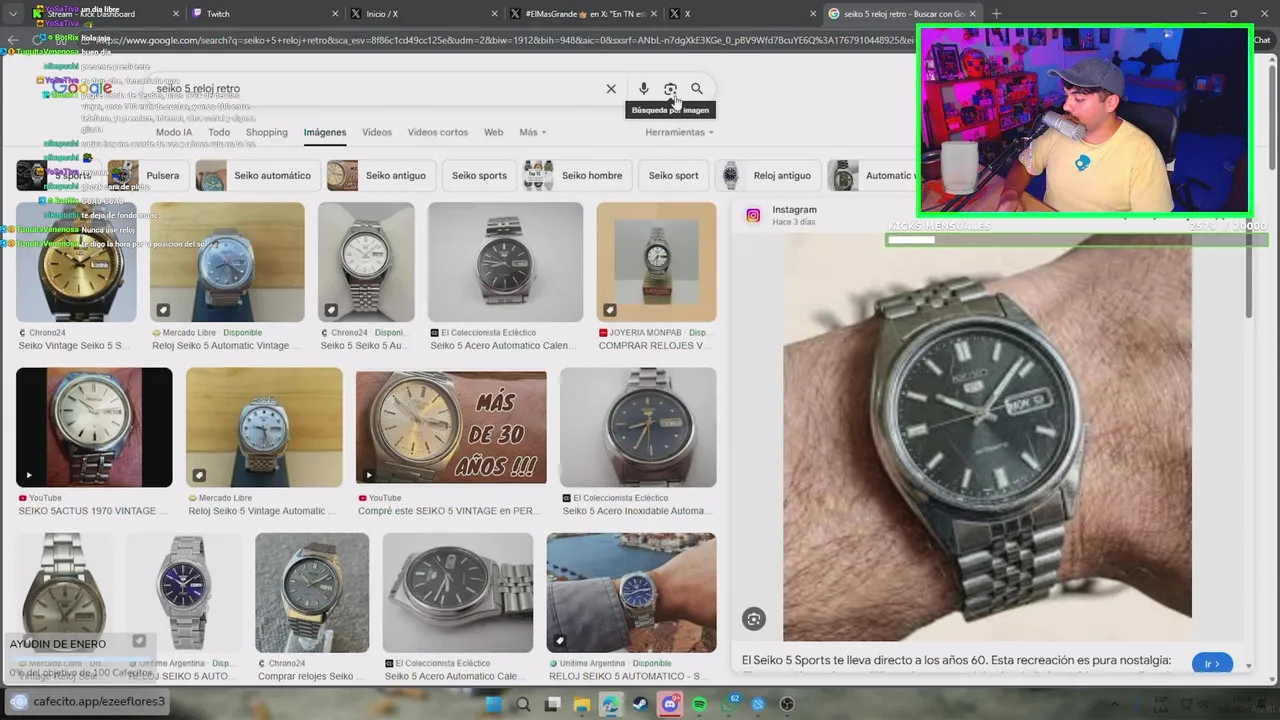
Task: Open cafecito.app/ezeeflores3 overlay link
Action: tap(98, 701)
